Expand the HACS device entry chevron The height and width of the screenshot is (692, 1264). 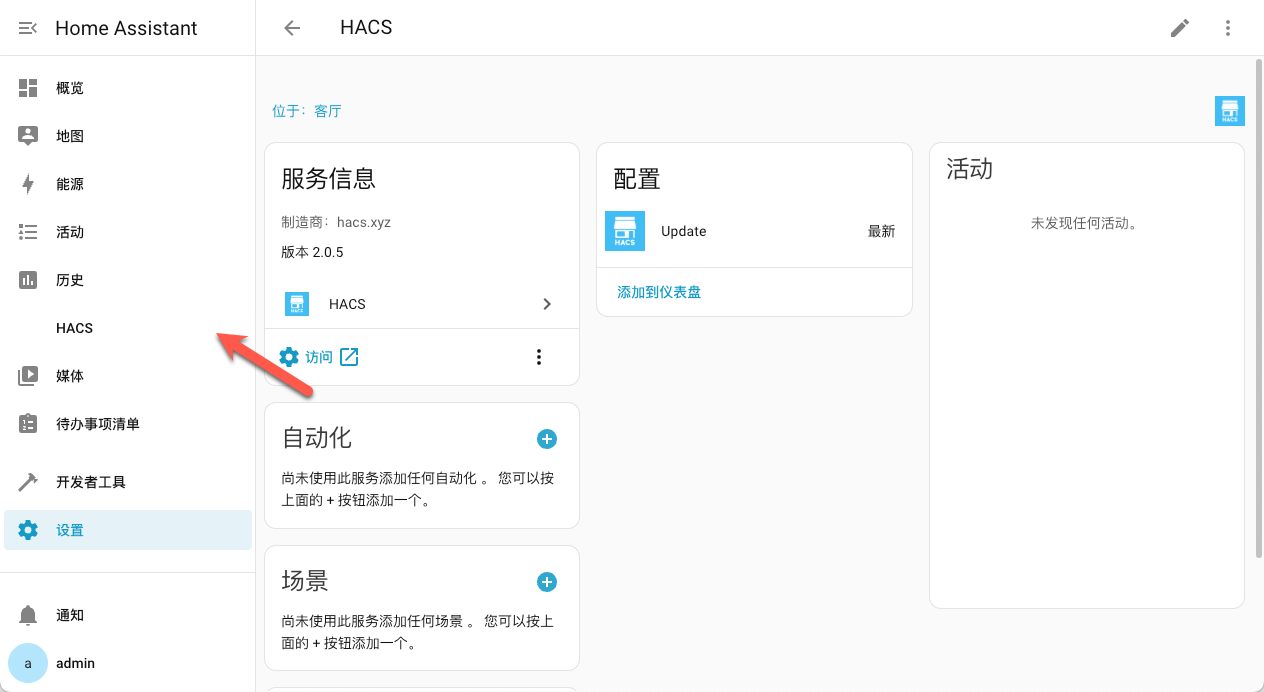[x=547, y=304]
